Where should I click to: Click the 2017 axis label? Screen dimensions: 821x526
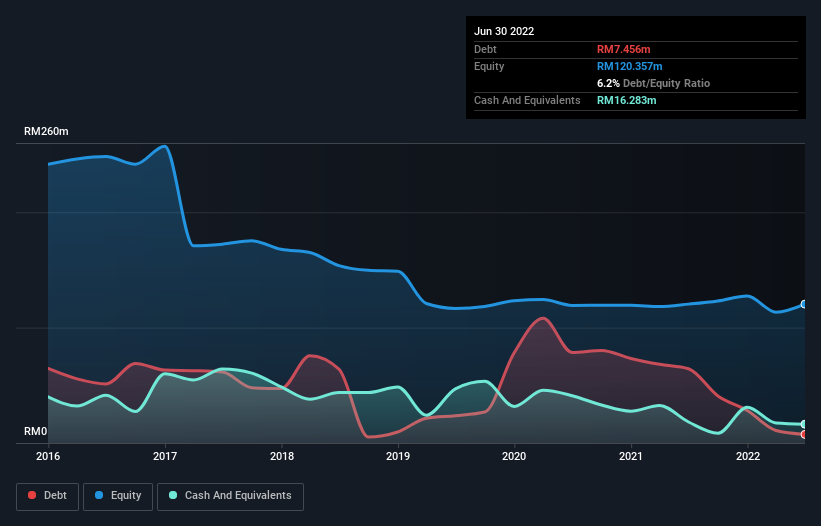(x=165, y=456)
